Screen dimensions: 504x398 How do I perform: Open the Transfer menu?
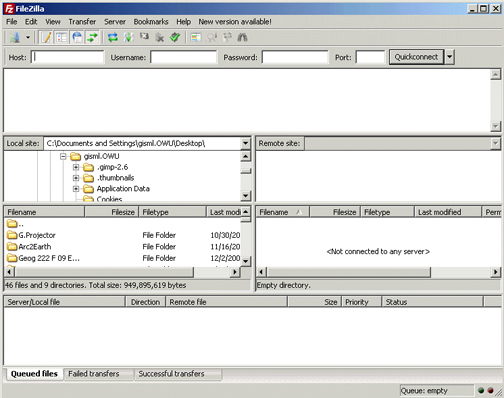coord(82,22)
